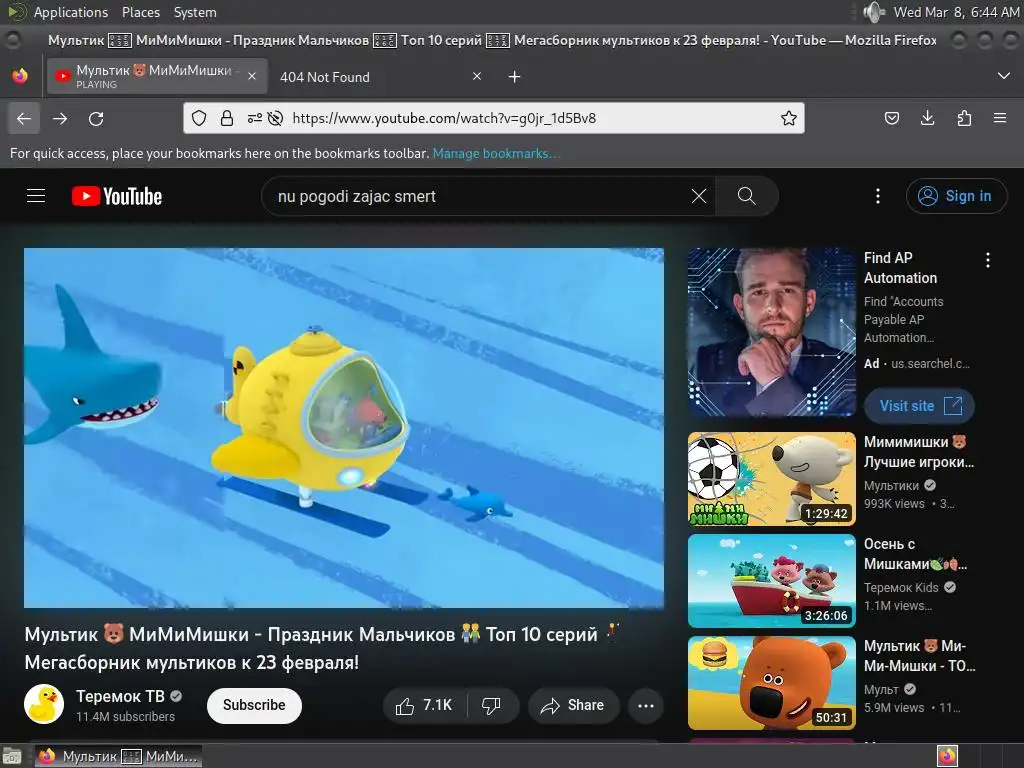List all tabs dropdown arrow
This screenshot has height=768, width=1024.
click(1004, 76)
